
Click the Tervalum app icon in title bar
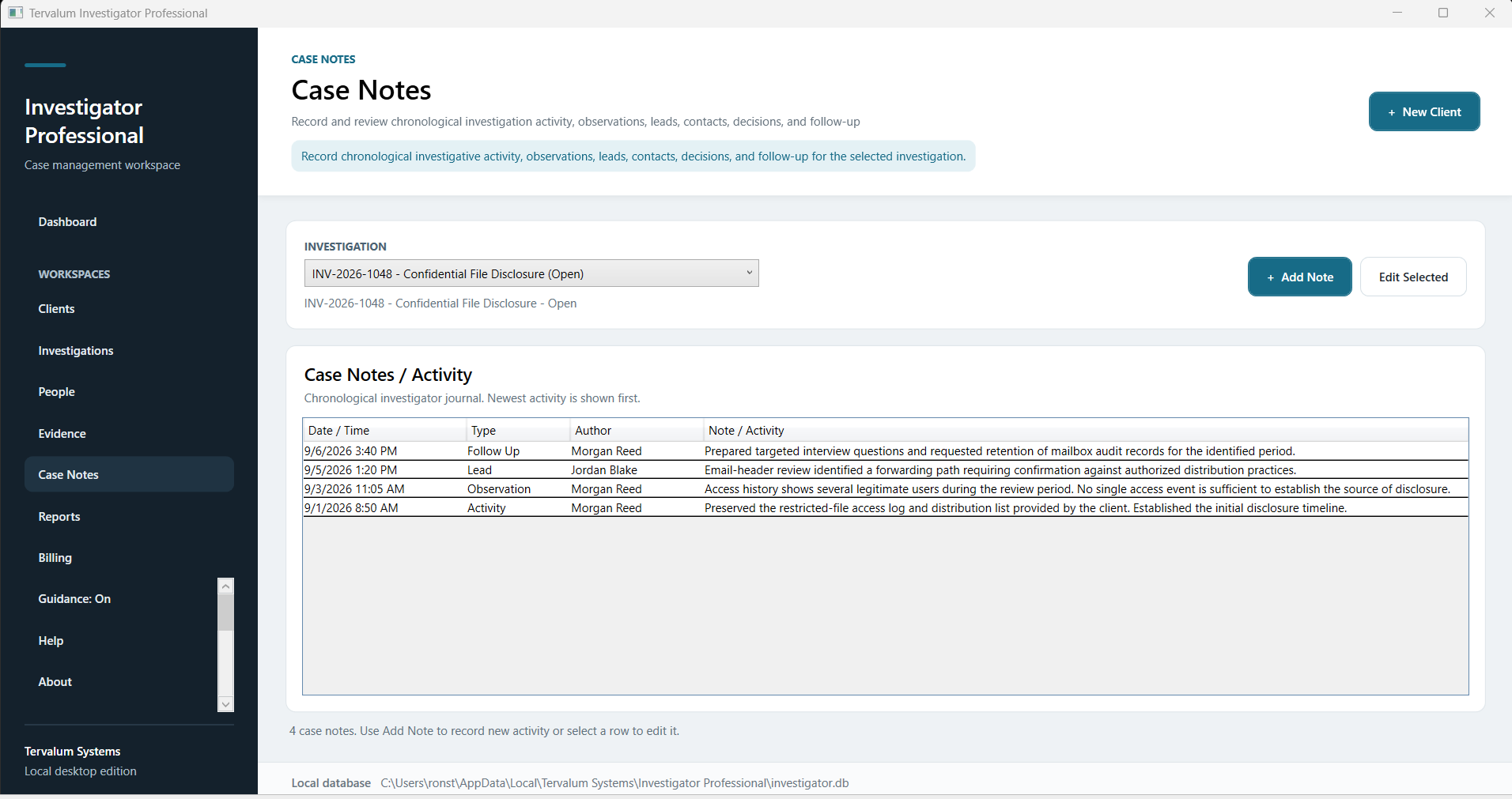pyautogui.click(x=15, y=13)
